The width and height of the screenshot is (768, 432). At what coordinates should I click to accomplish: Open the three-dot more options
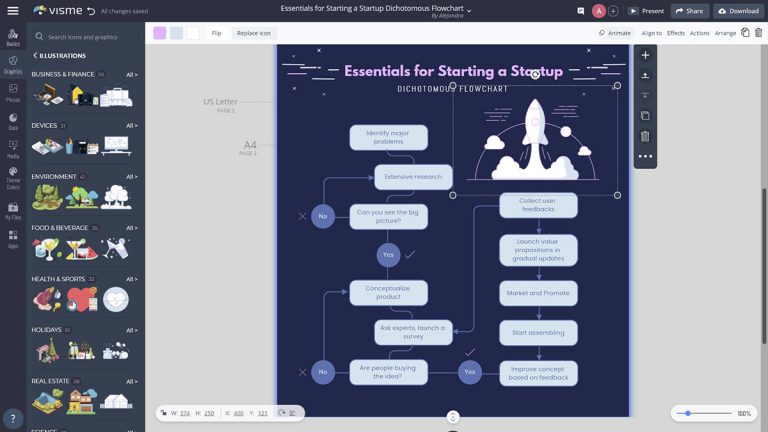[x=645, y=156]
